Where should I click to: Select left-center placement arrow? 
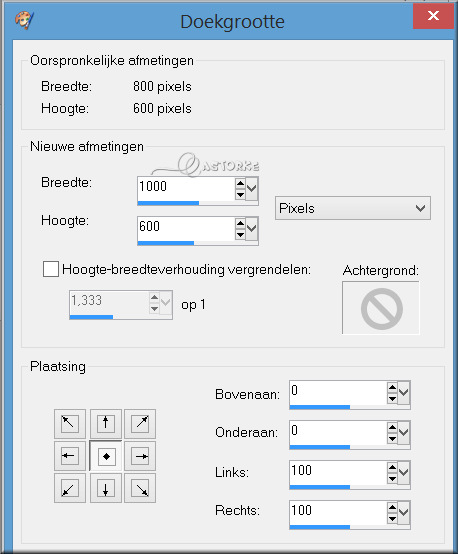[x=70, y=456]
